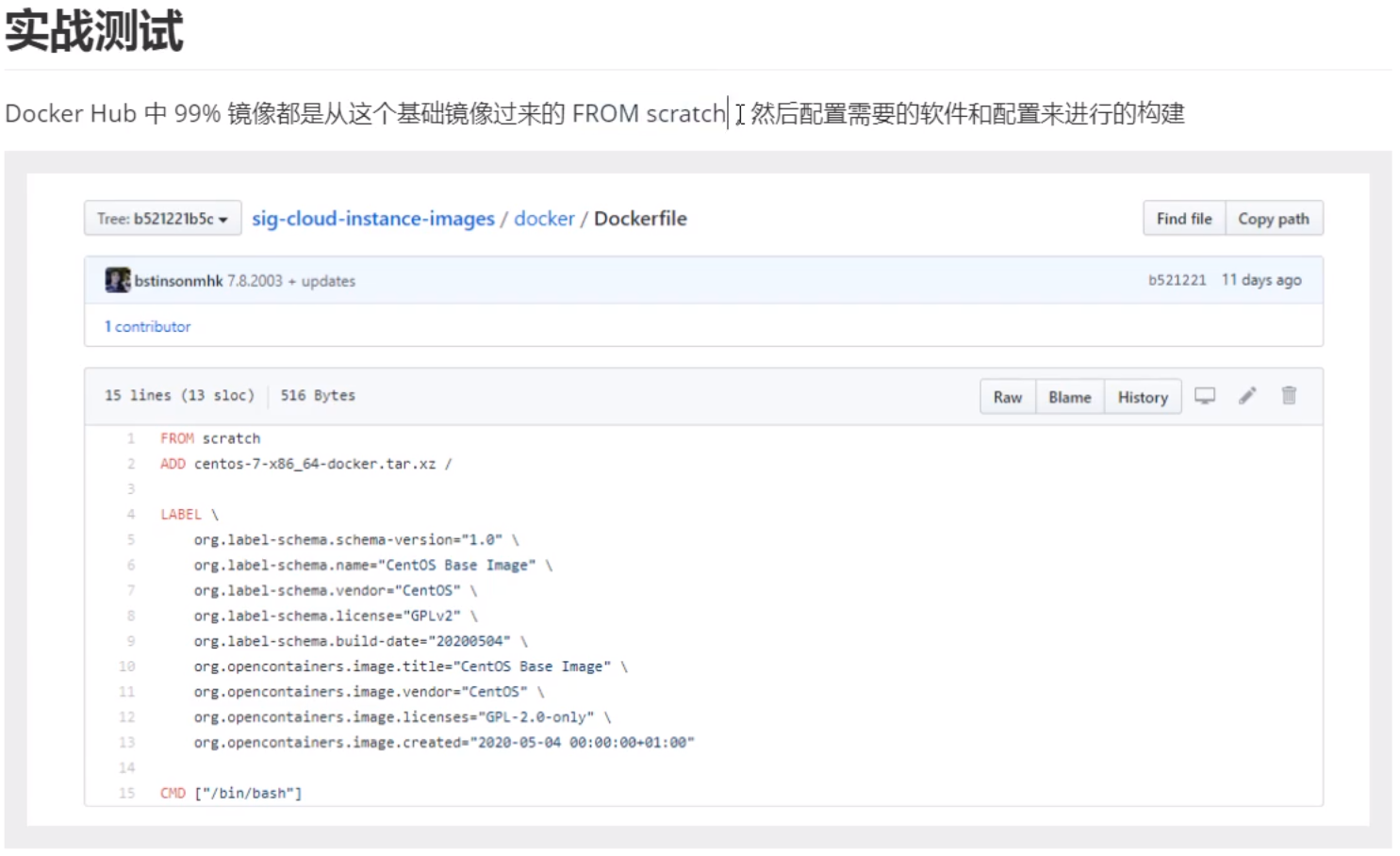The width and height of the screenshot is (1400, 856).
Task: Click the Copy path button
Action: click(1274, 219)
